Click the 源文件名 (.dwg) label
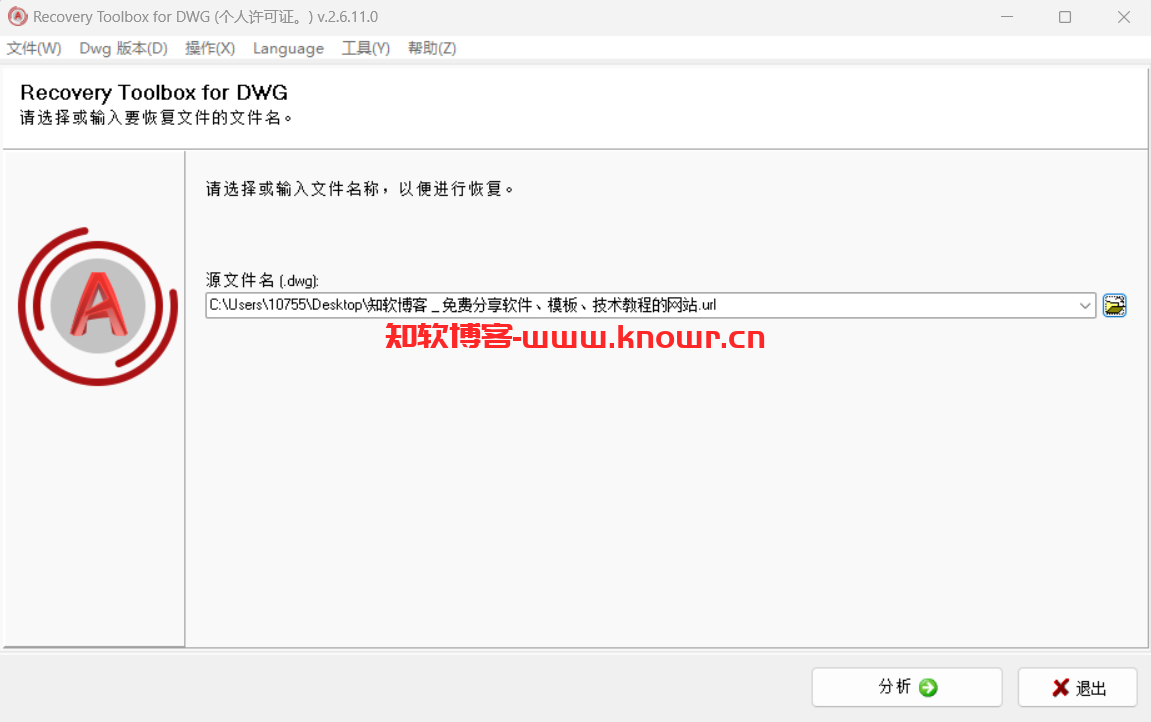This screenshot has width=1151, height=722. (x=262, y=280)
